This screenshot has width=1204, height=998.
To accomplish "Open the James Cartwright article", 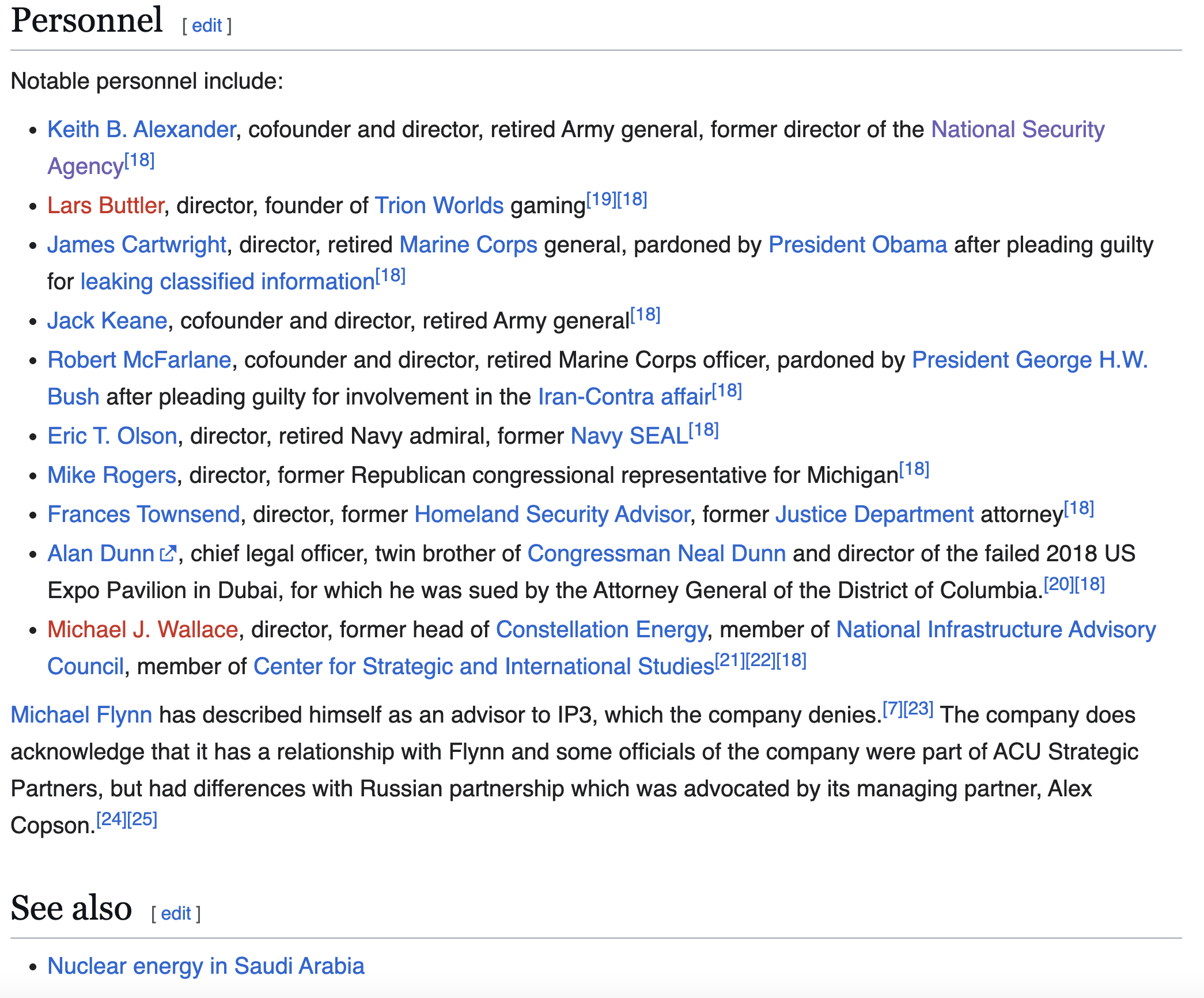I will coord(137,245).
